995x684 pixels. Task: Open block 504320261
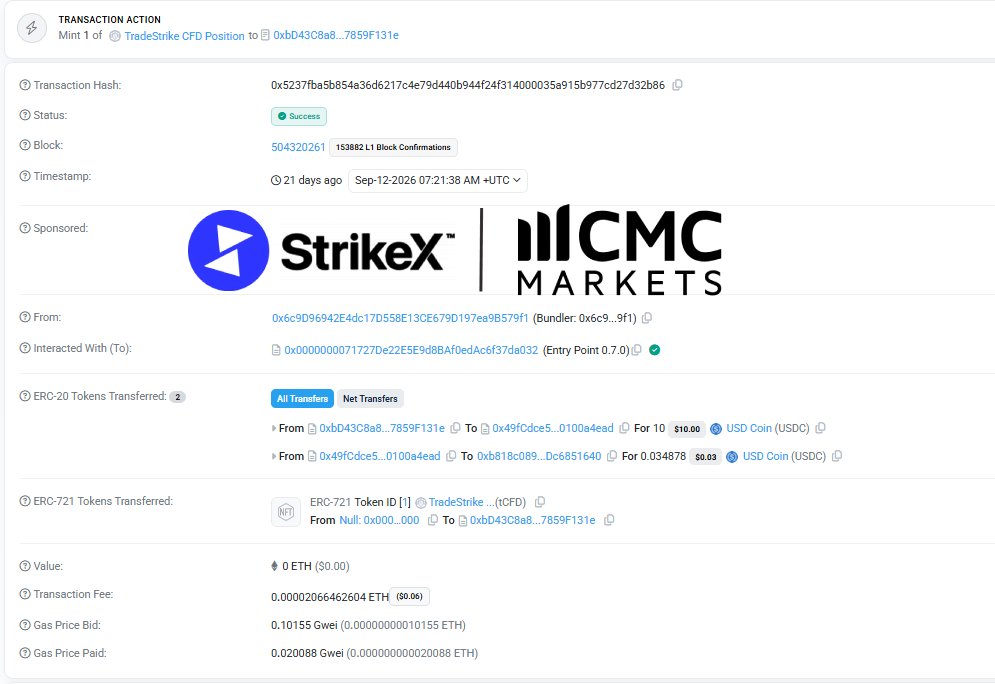pos(298,147)
